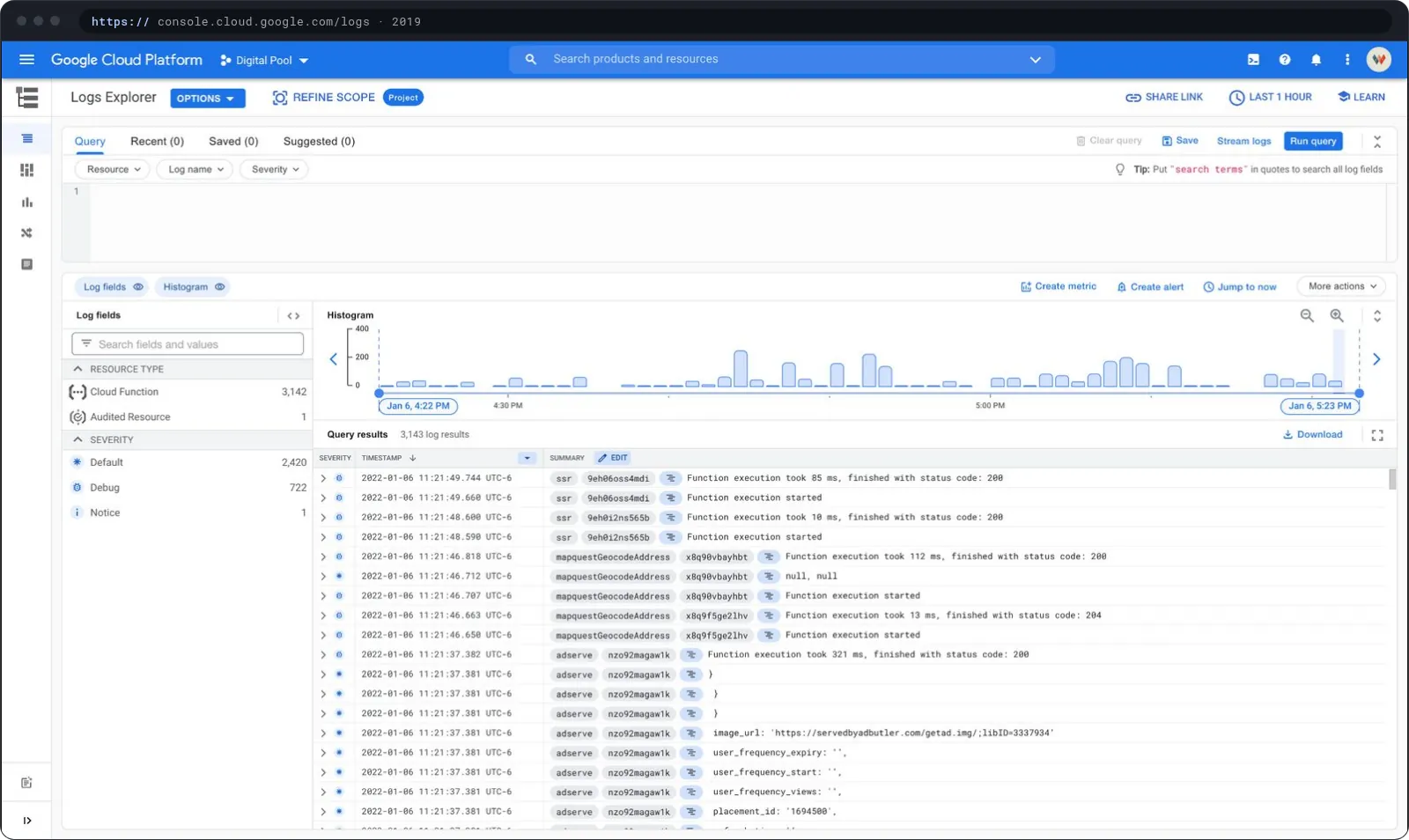Click the Run query button
Screen dimensions: 1409x840
1313,141
